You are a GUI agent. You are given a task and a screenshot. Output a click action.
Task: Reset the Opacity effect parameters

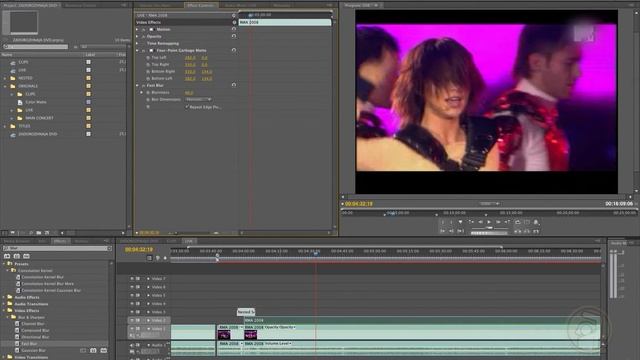234,36
